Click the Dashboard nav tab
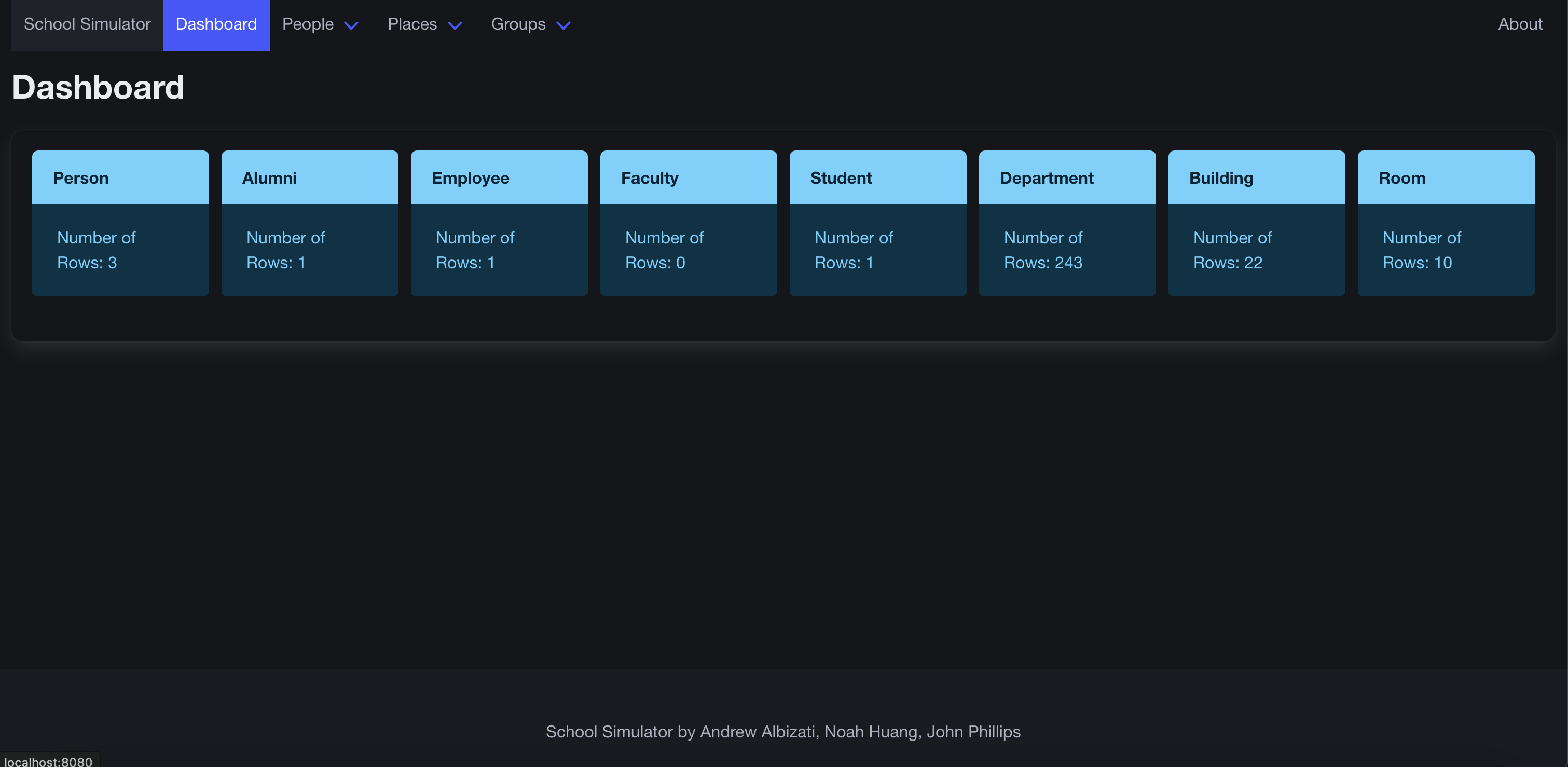Image resolution: width=1568 pixels, height=767 pixels. coord(216,24)
